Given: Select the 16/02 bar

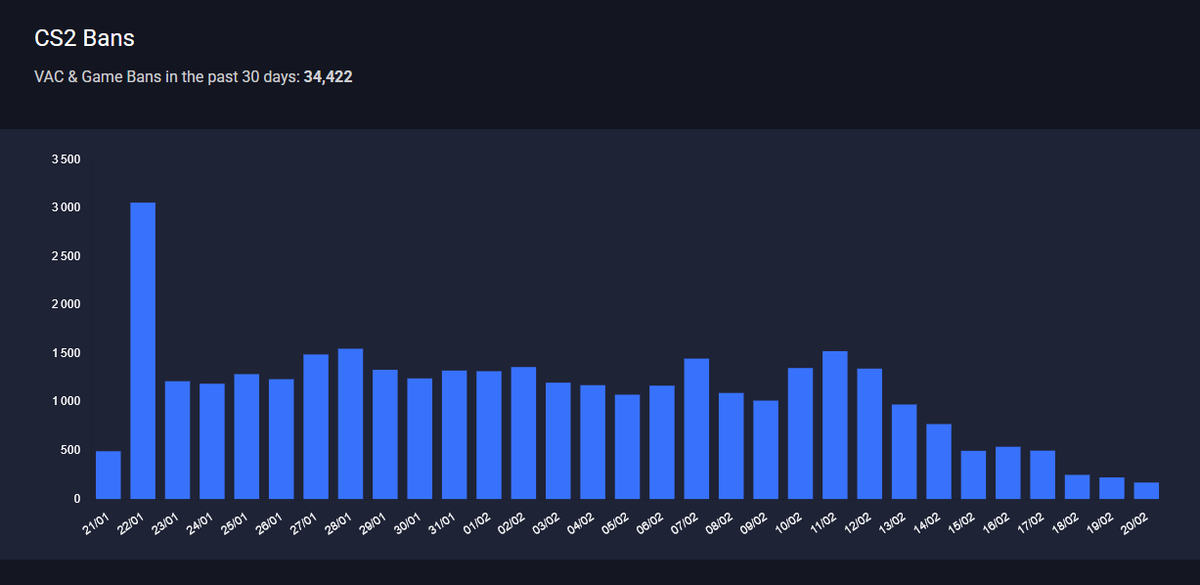Looking at the screenshot, I should [1007, 473].
